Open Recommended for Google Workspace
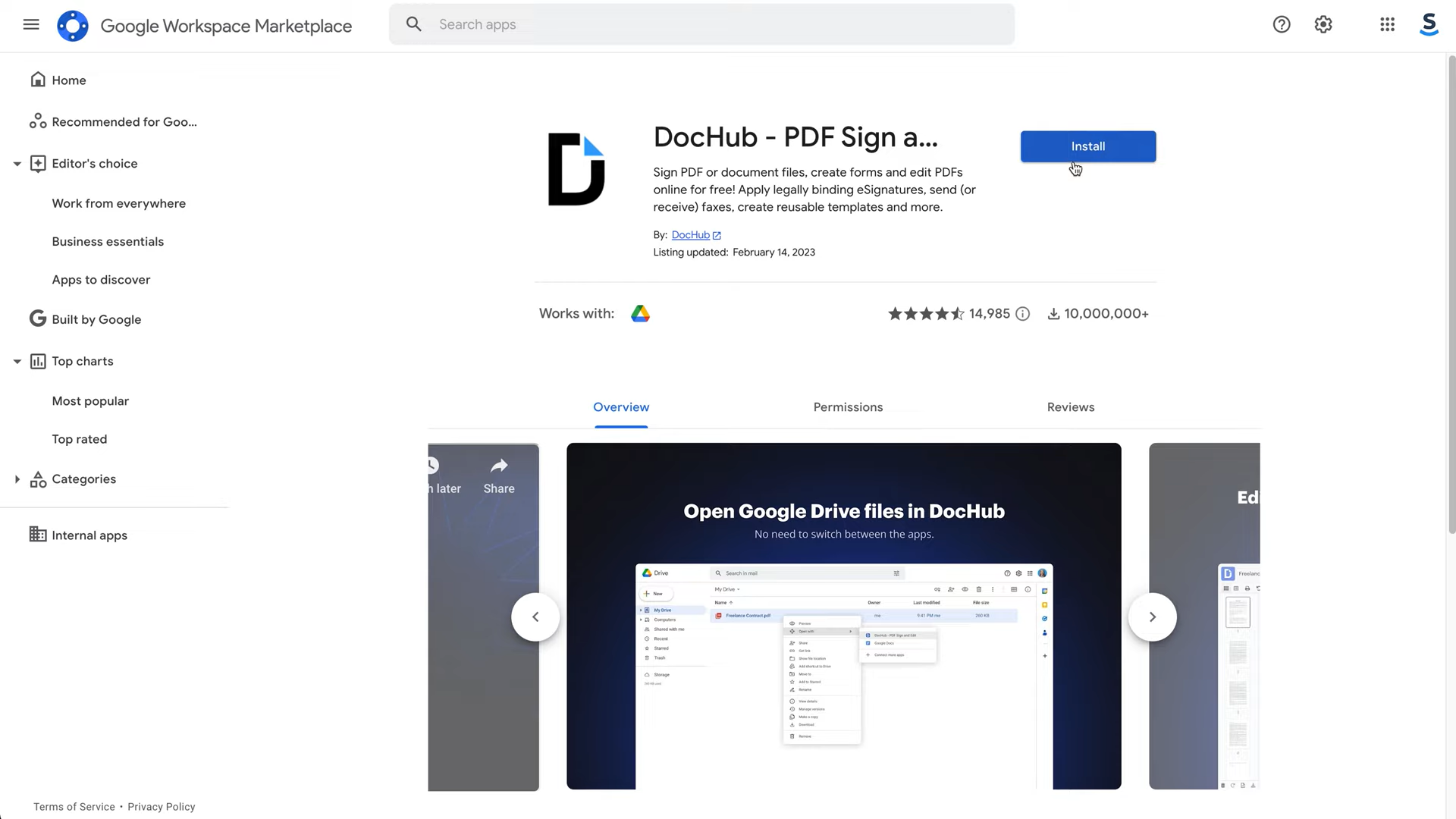1456x819 pixels. point(124,122)
